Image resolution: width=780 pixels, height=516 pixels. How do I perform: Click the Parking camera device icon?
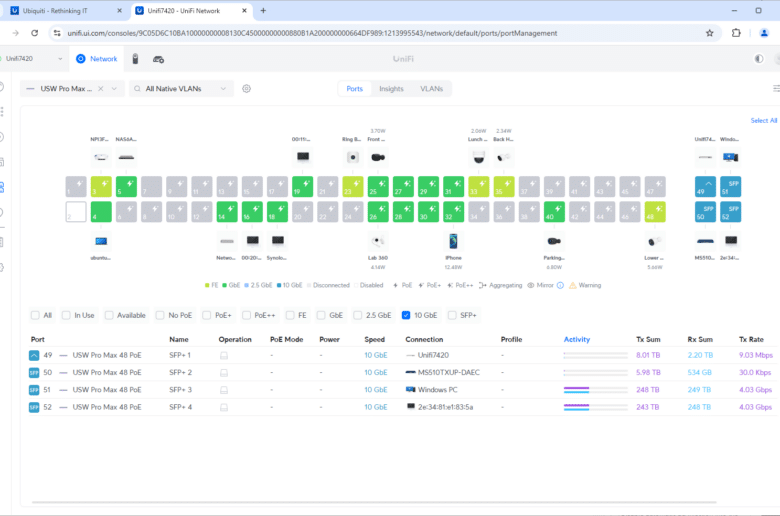coord(554,241)
